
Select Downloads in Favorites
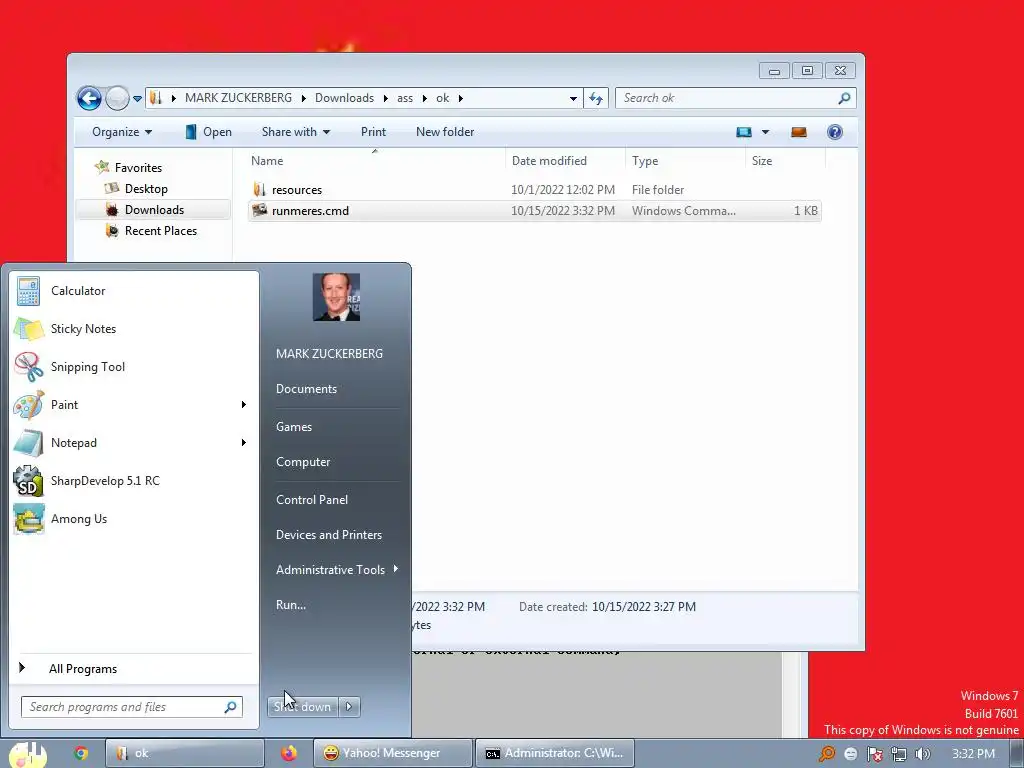pos(154,210)
